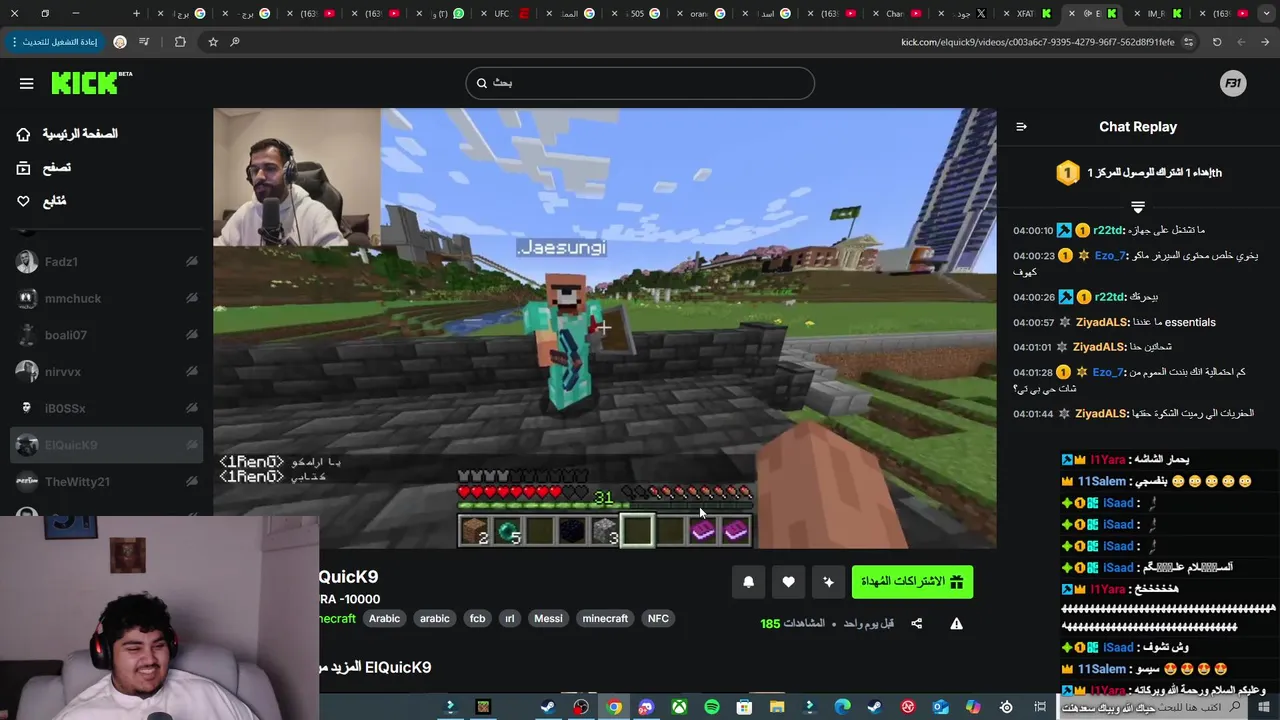Click the number 1 rank badge
The height and width of the screenshot is (720, 1280).
click(x=1067, y=173)
